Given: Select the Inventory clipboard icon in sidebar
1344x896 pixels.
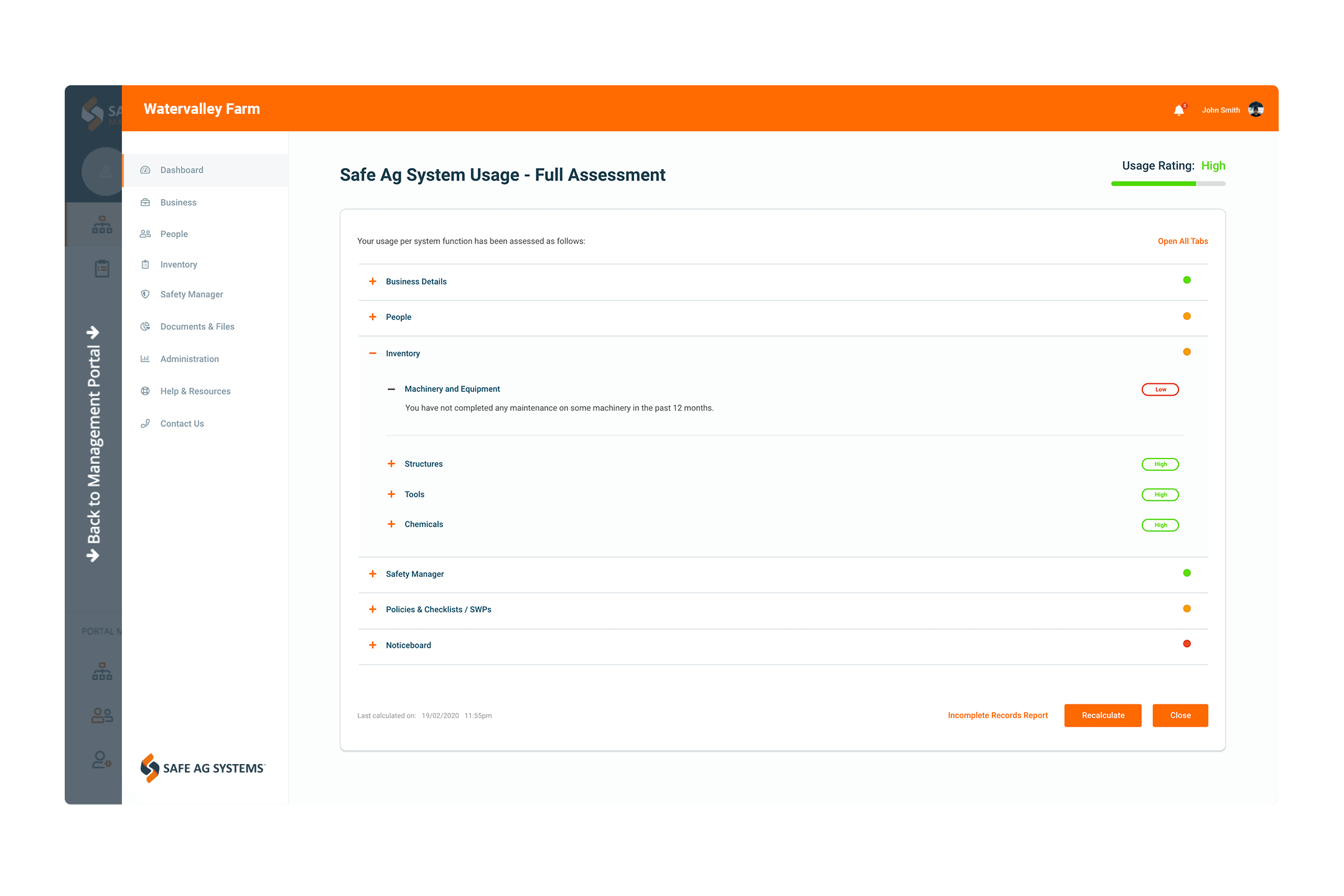Looking at the screenshot, I should [146, 264].
